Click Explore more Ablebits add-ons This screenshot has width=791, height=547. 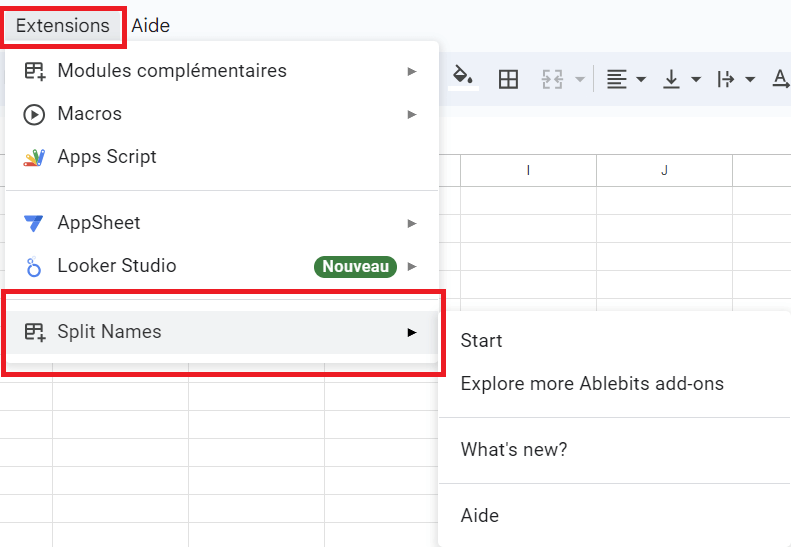592,384
